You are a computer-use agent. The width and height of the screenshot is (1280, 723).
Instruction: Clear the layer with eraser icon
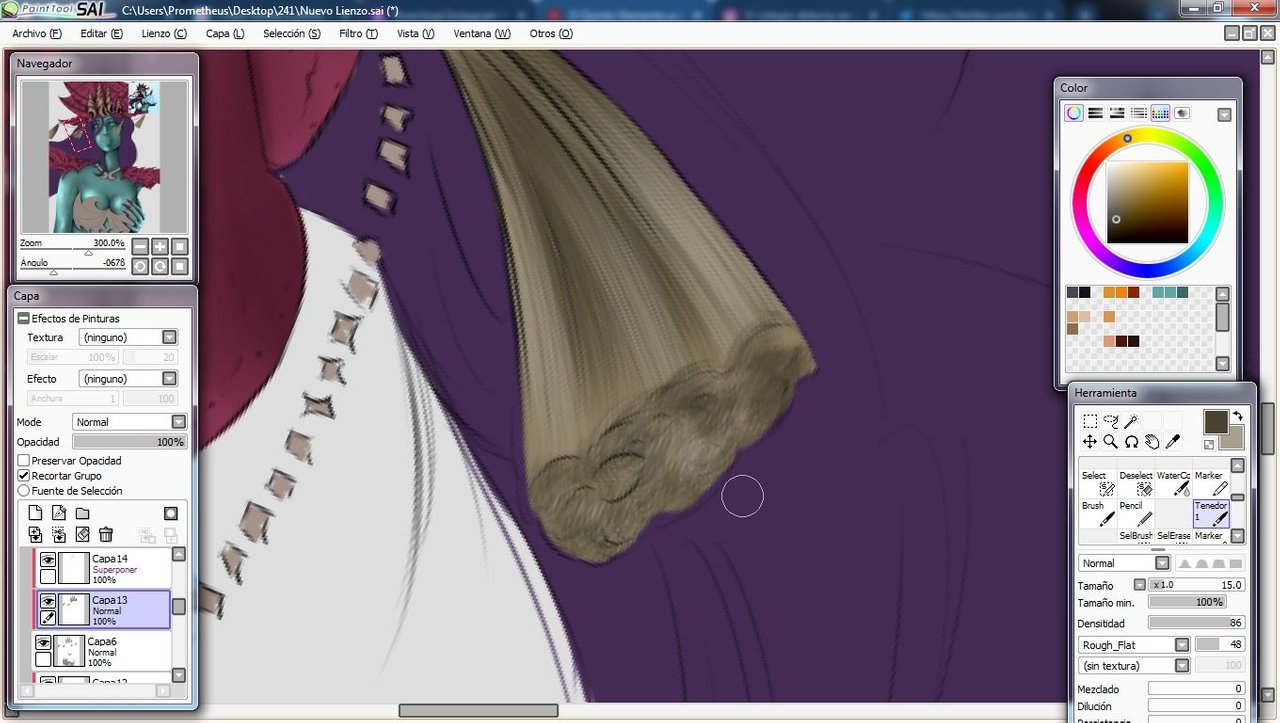point(83,535)
